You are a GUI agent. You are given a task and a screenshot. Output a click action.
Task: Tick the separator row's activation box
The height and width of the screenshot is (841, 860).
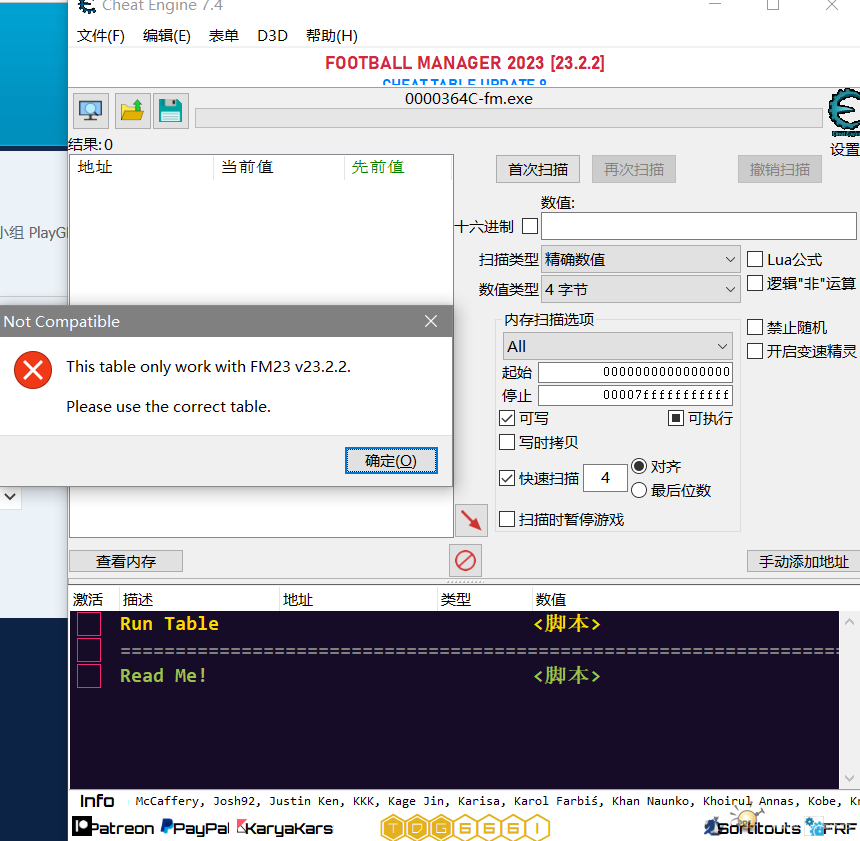tap(89, 650)
